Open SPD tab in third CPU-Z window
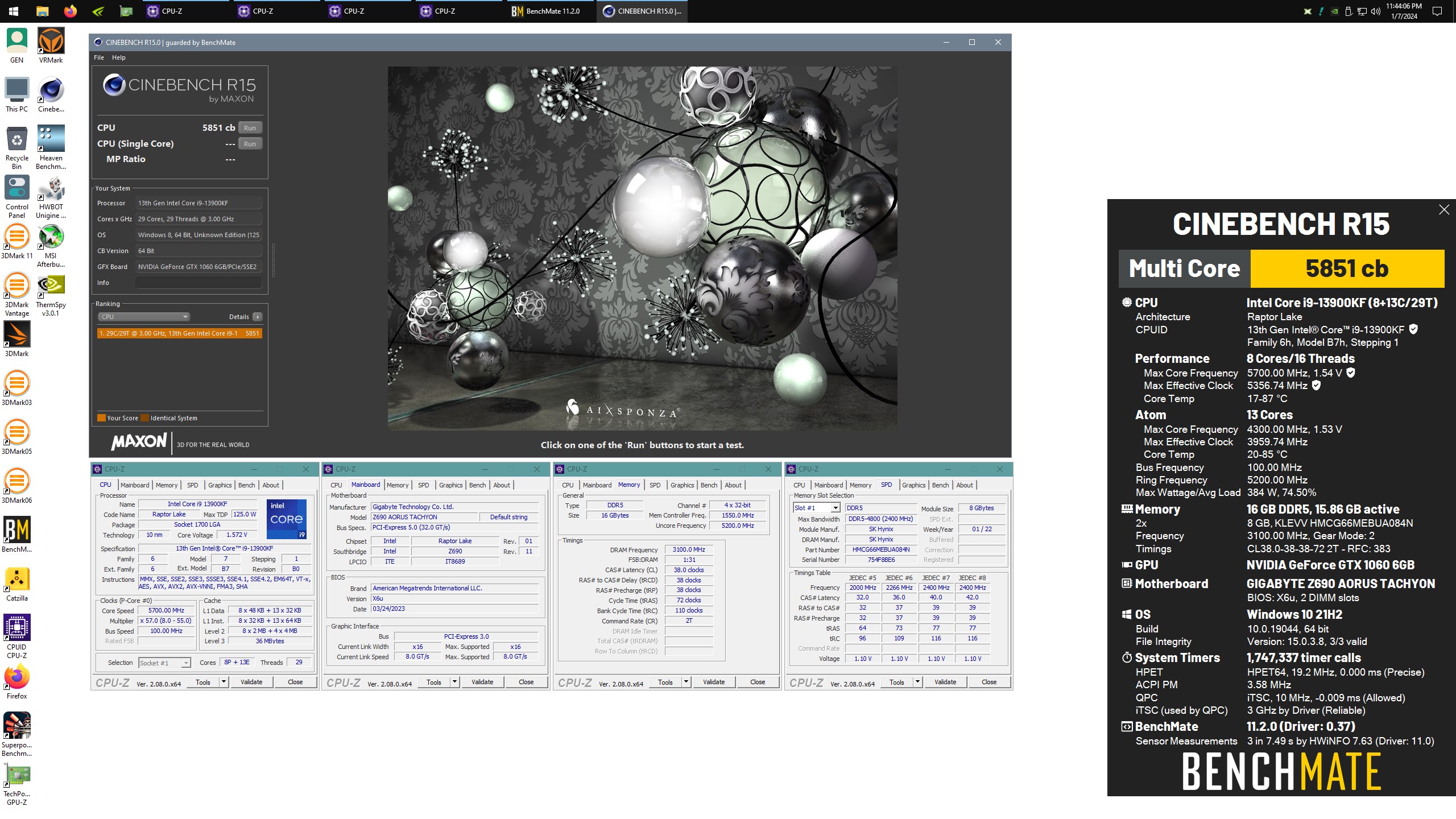Viewport: 1456px width, 819px height. tap(655, 485)
